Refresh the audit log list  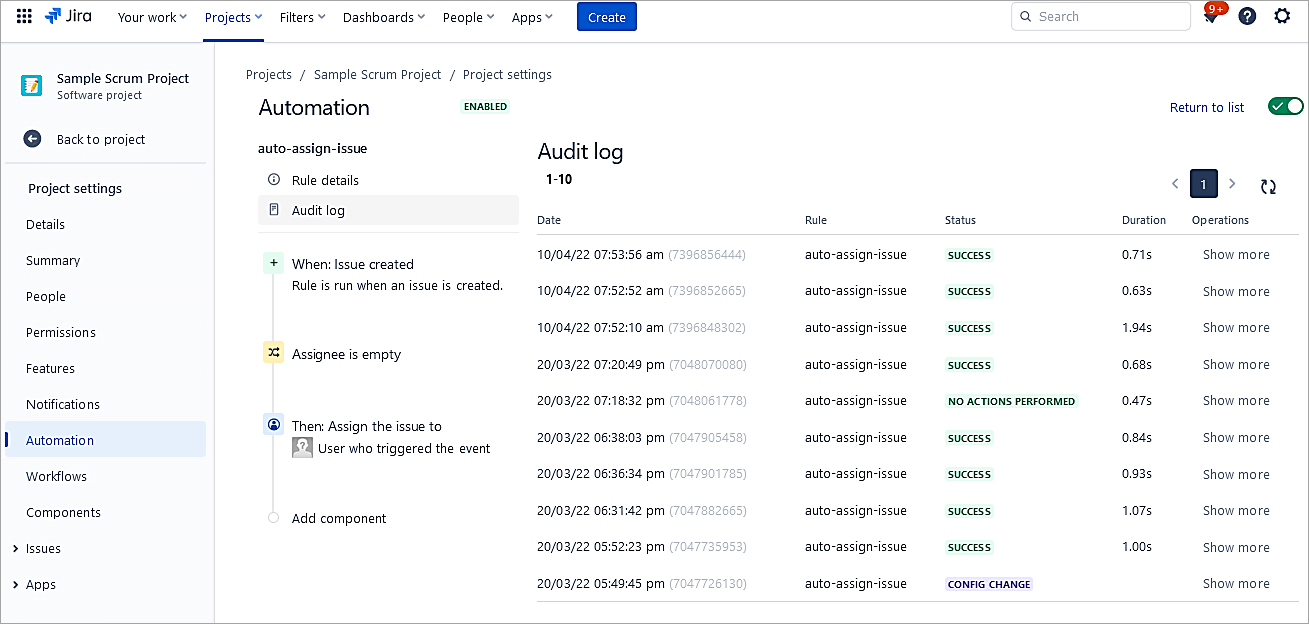tap(1268, 186)
